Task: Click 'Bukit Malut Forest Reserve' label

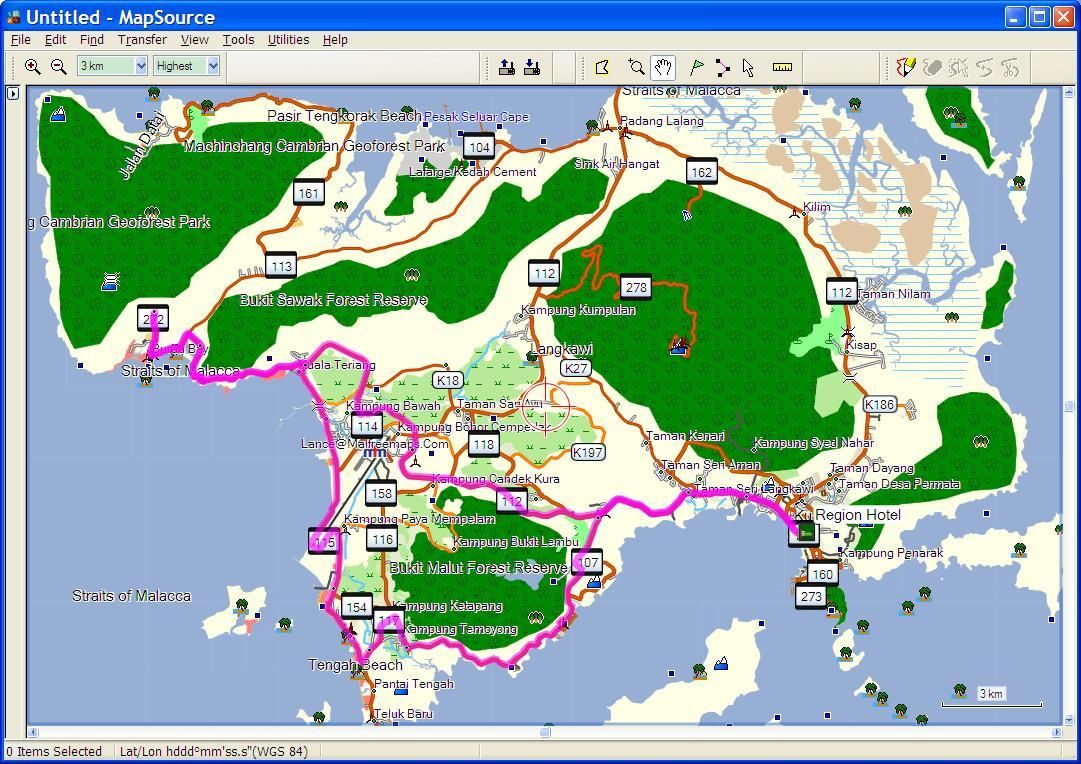Action: click(x=478, y=567)
